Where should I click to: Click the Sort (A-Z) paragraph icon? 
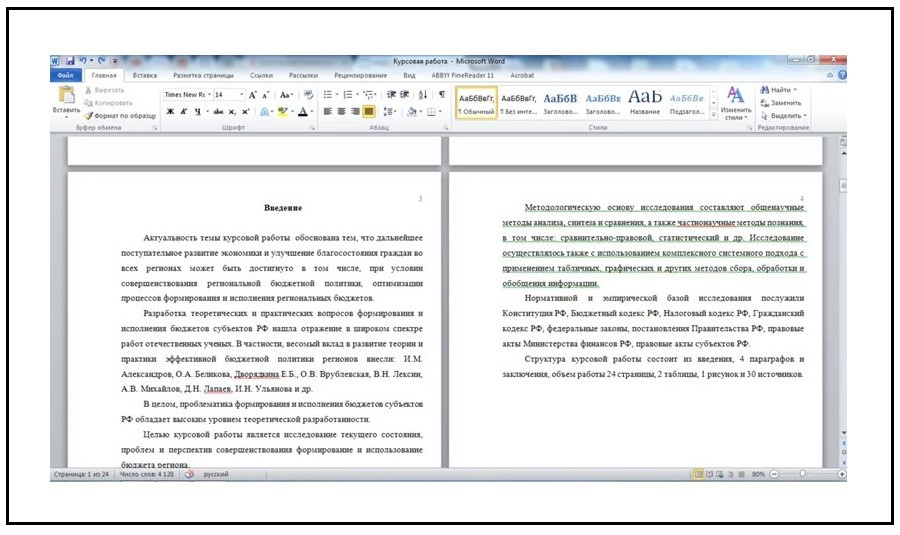pyautogui.click(x=422, y=95)
